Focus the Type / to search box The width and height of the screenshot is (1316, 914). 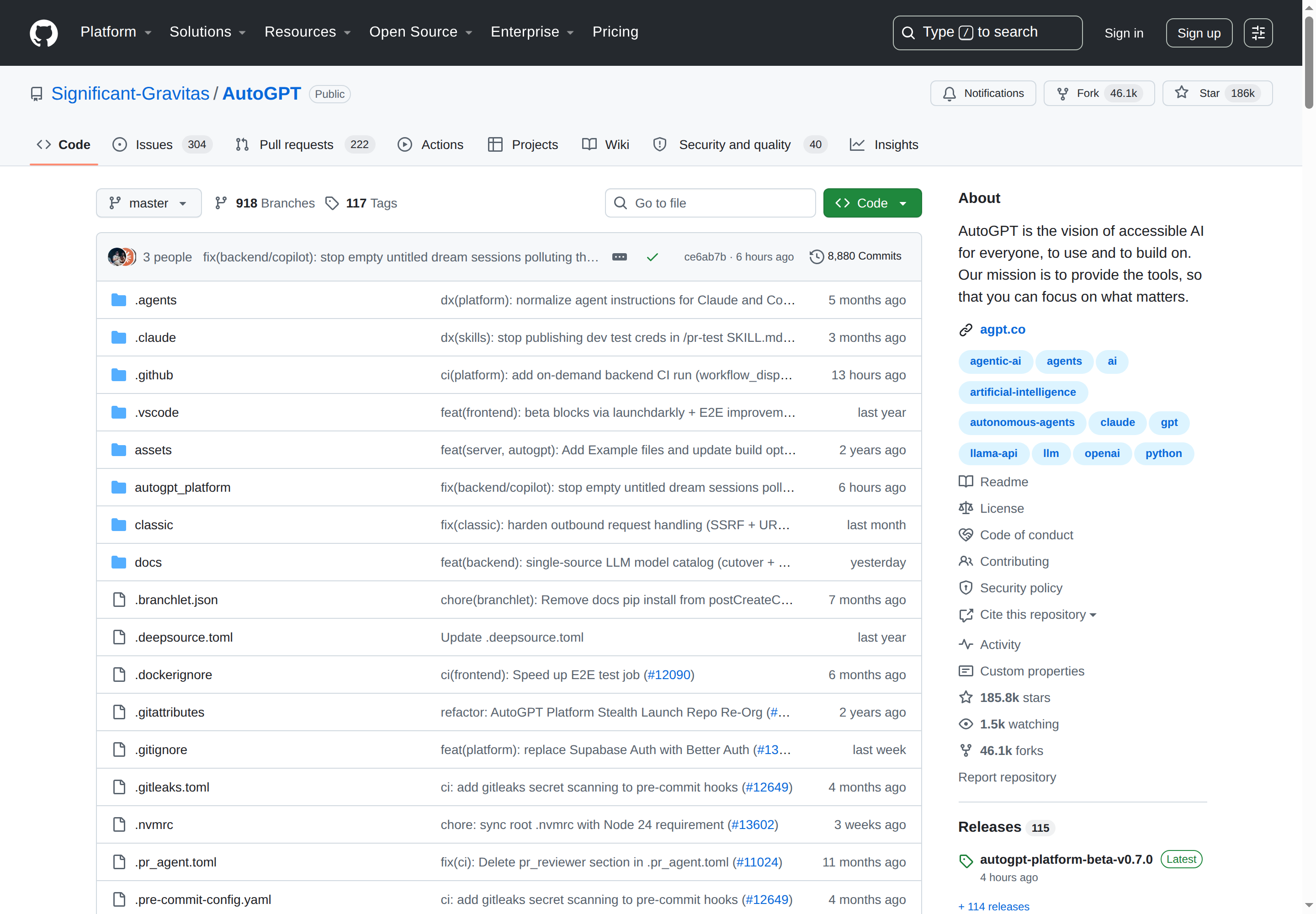987,32
